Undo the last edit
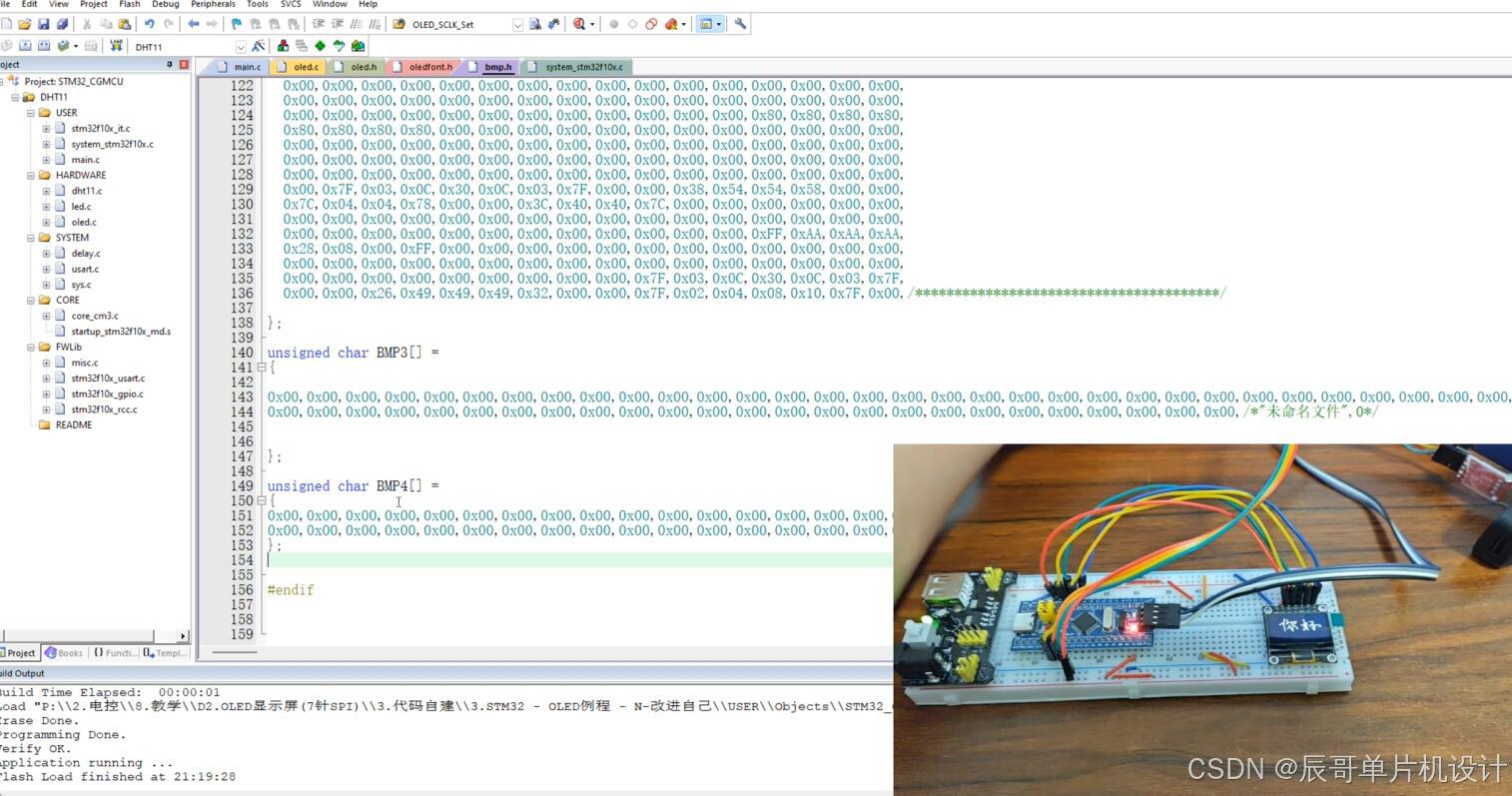The width and height of the screenshot is (1512, 796). 149,24
